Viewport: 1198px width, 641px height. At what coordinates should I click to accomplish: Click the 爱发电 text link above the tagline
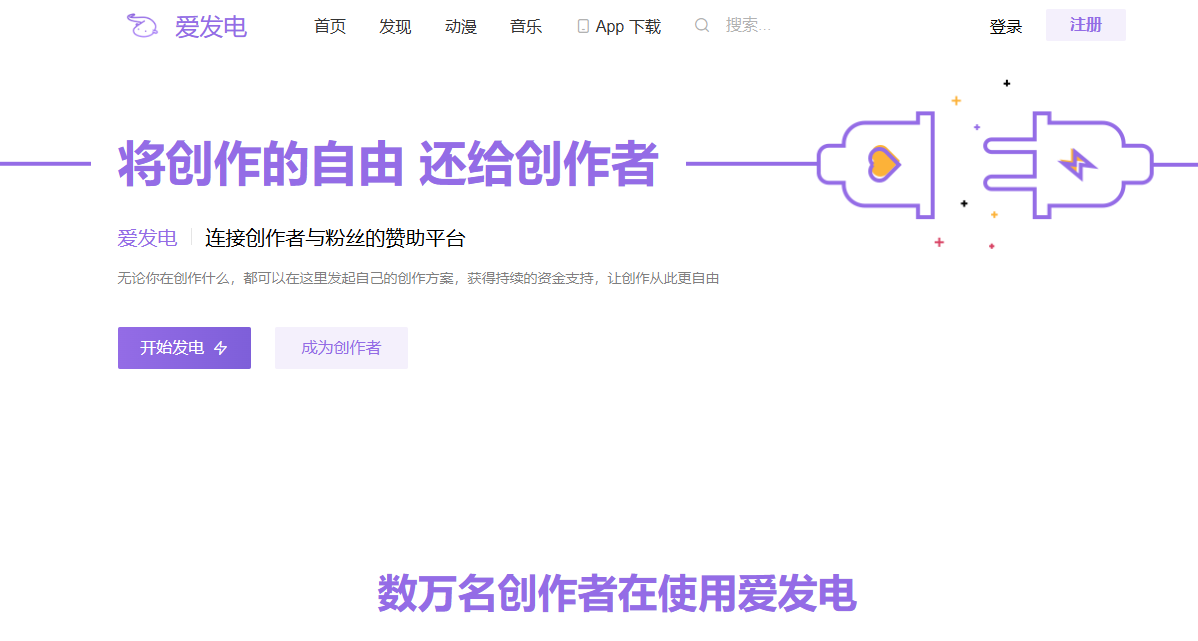point(146,238)
